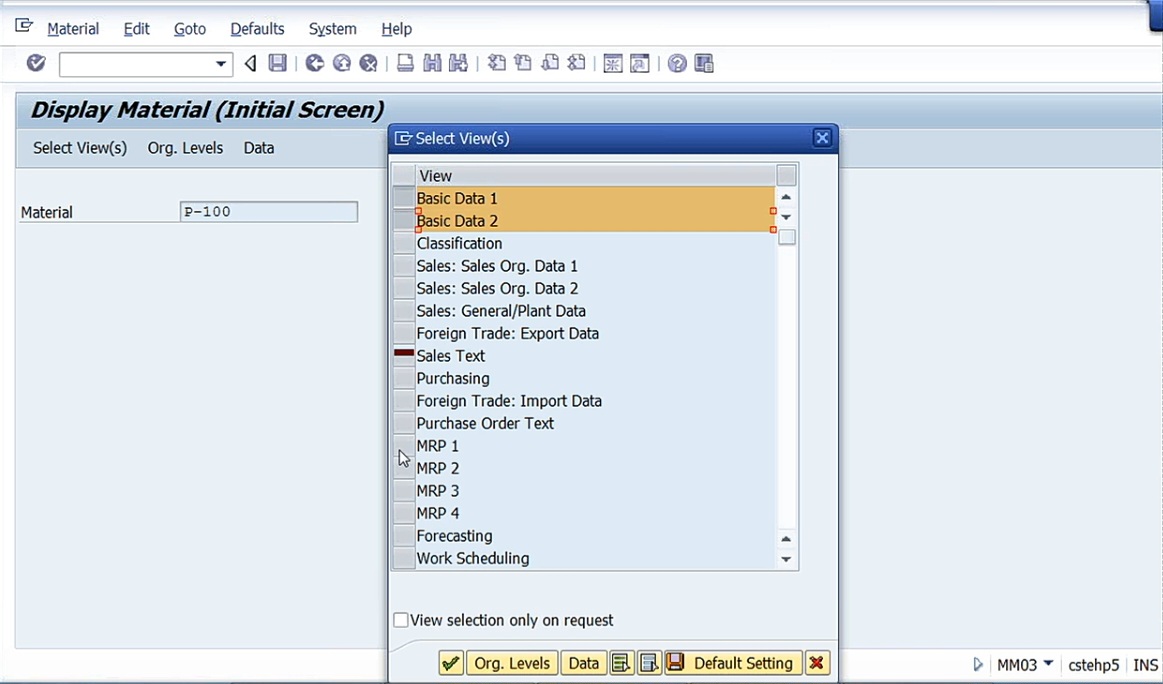Click Select View(s) in the application toolbar
Viewport: 1163px width, 684px height.
pyautogui.click(x=80, y=148)
